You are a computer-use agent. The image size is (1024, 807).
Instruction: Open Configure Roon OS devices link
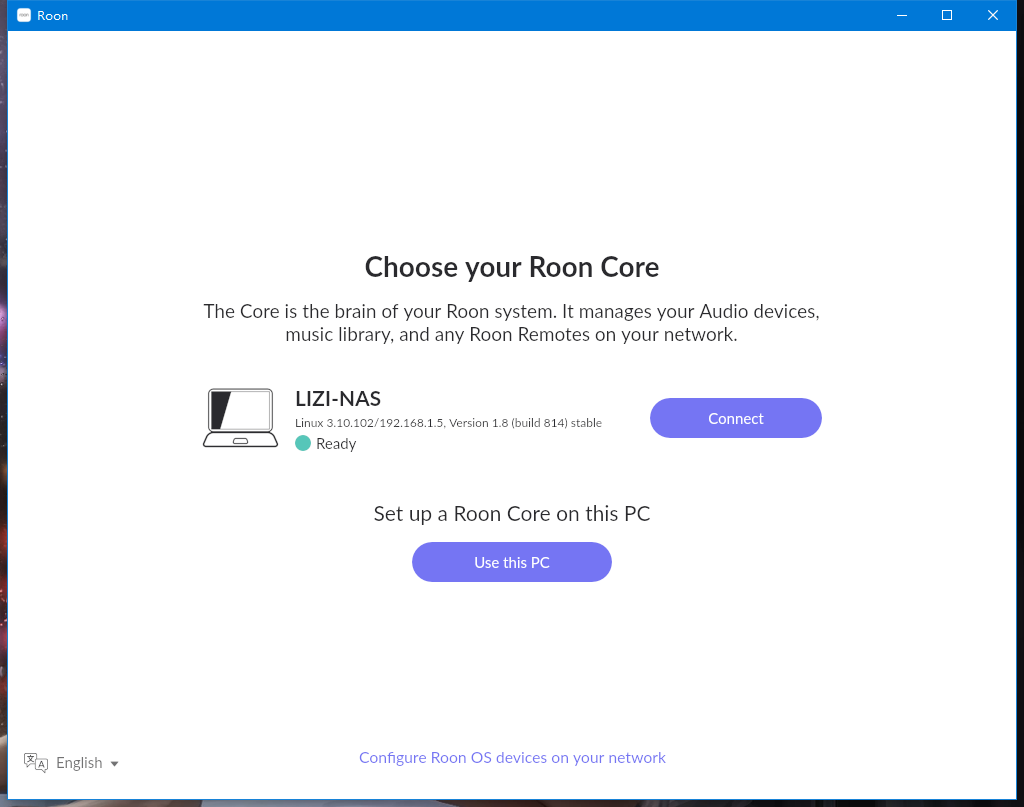click(x=512, y=757)
